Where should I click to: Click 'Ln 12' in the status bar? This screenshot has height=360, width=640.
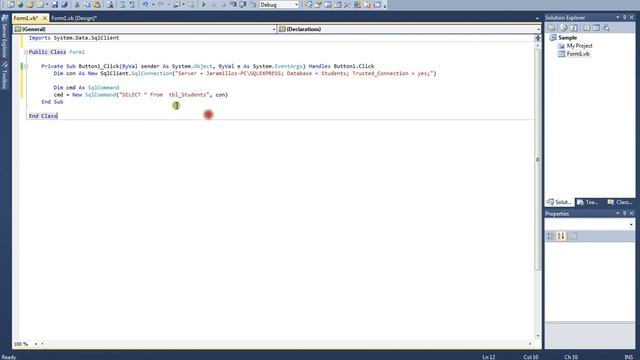tap(489, 357)
